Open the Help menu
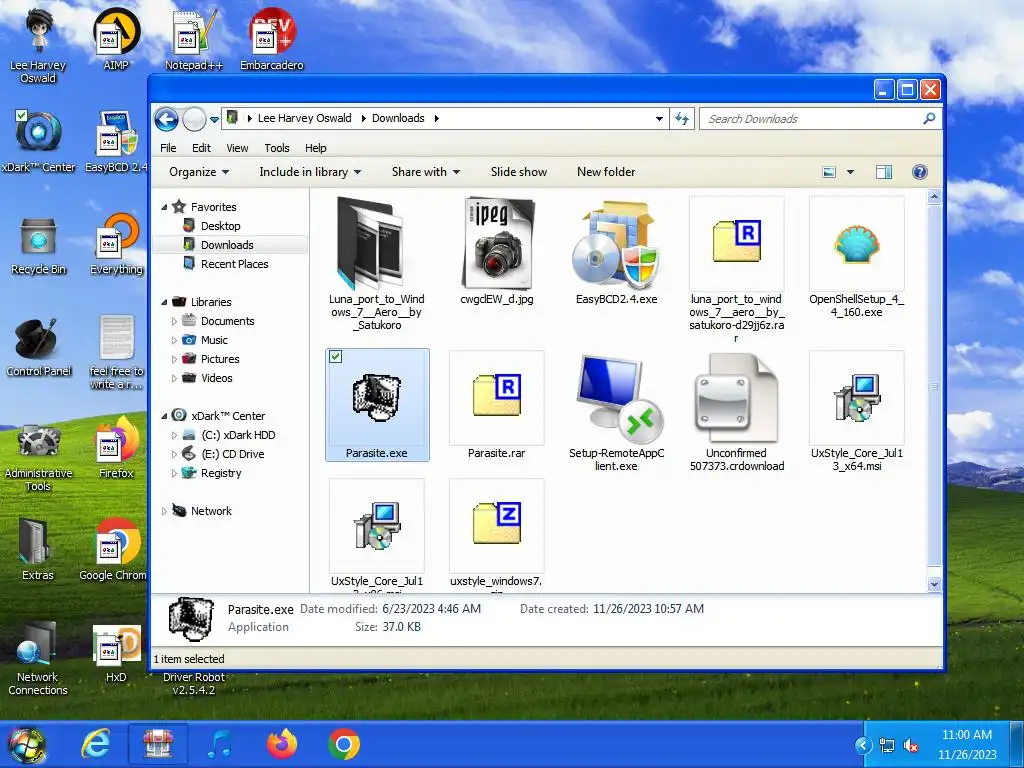This screenshot has width=1024, height=768. click(315, 148)
